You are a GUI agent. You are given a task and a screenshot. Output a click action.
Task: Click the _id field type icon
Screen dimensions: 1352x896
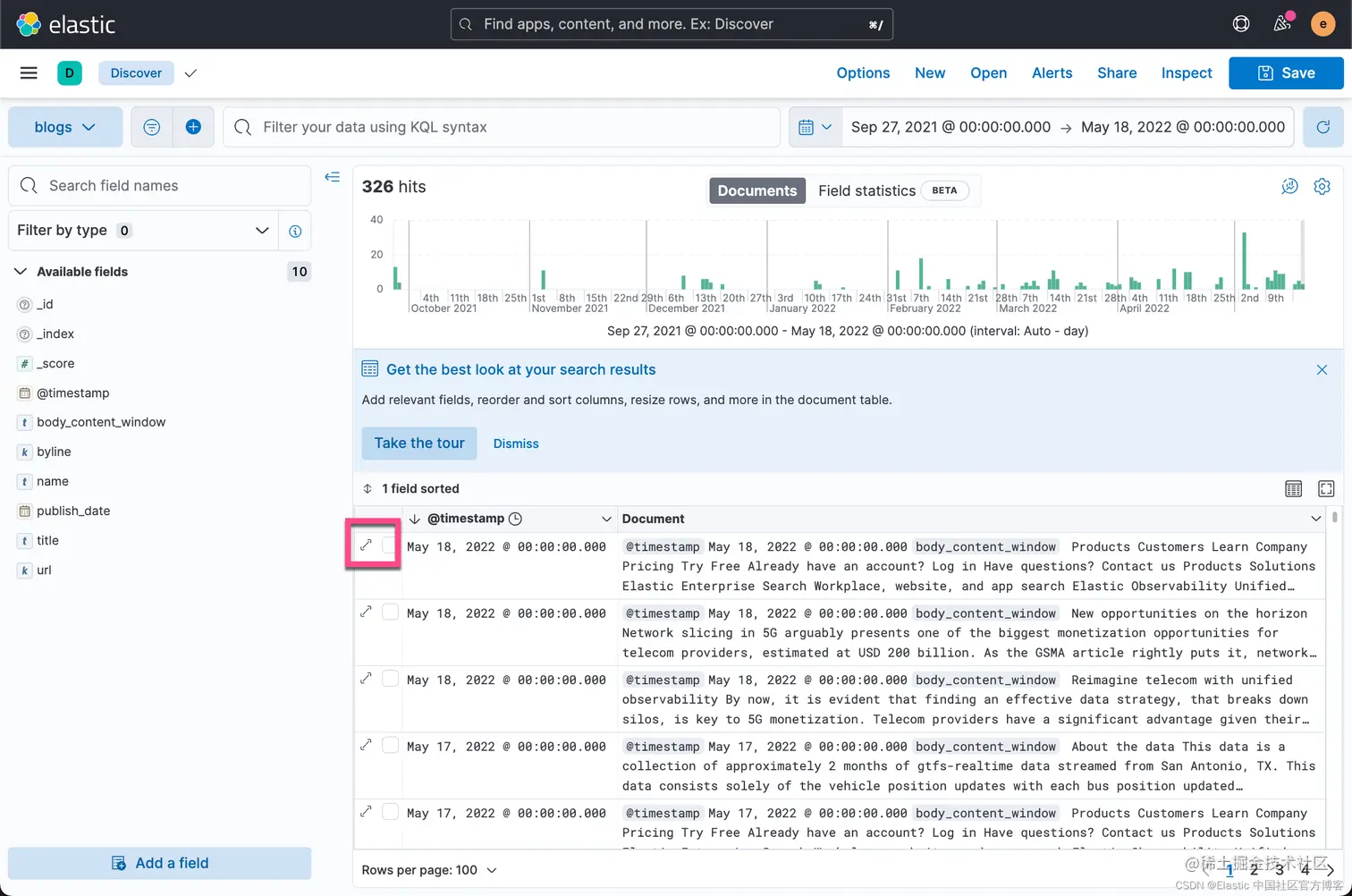(x=24, y=305)
